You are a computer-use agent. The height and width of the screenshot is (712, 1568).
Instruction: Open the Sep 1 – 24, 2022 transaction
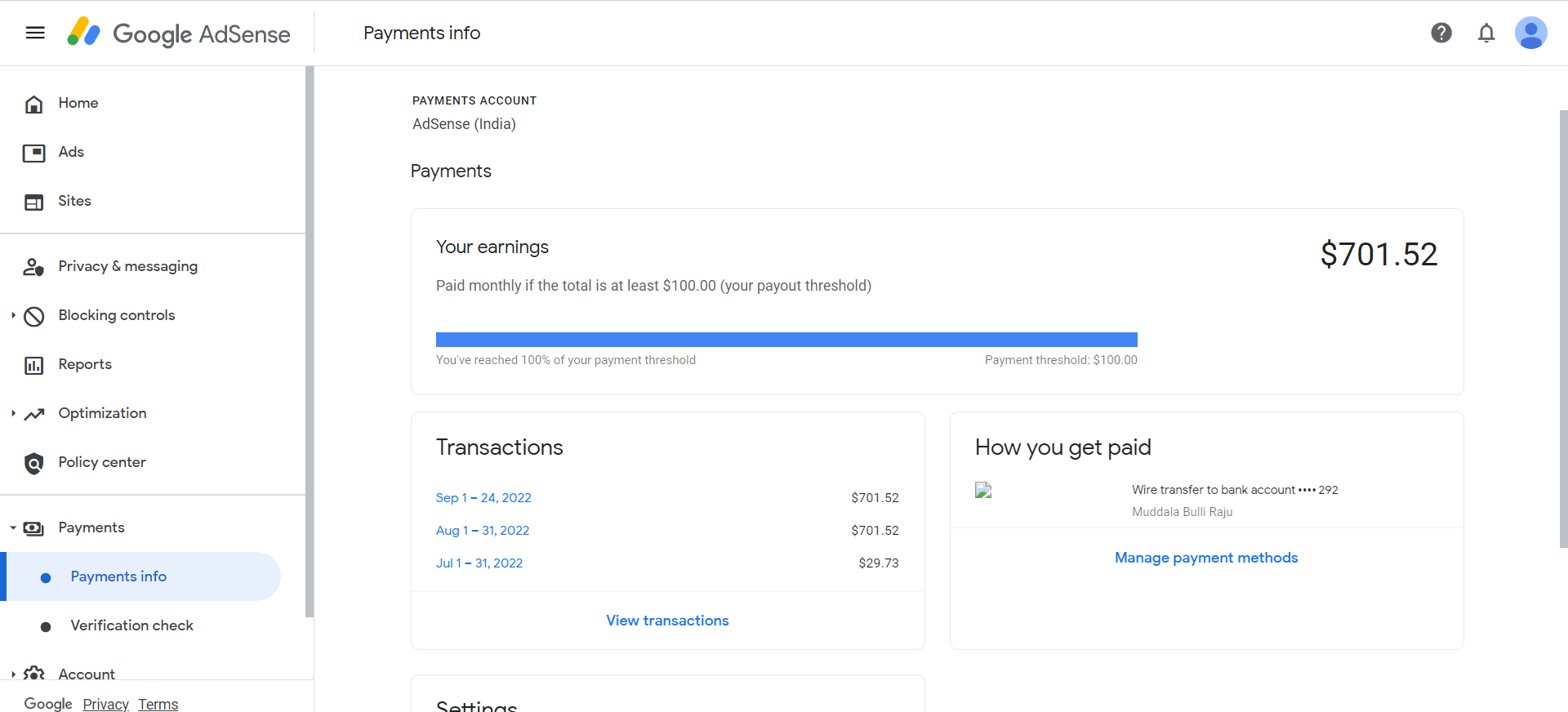483,498
